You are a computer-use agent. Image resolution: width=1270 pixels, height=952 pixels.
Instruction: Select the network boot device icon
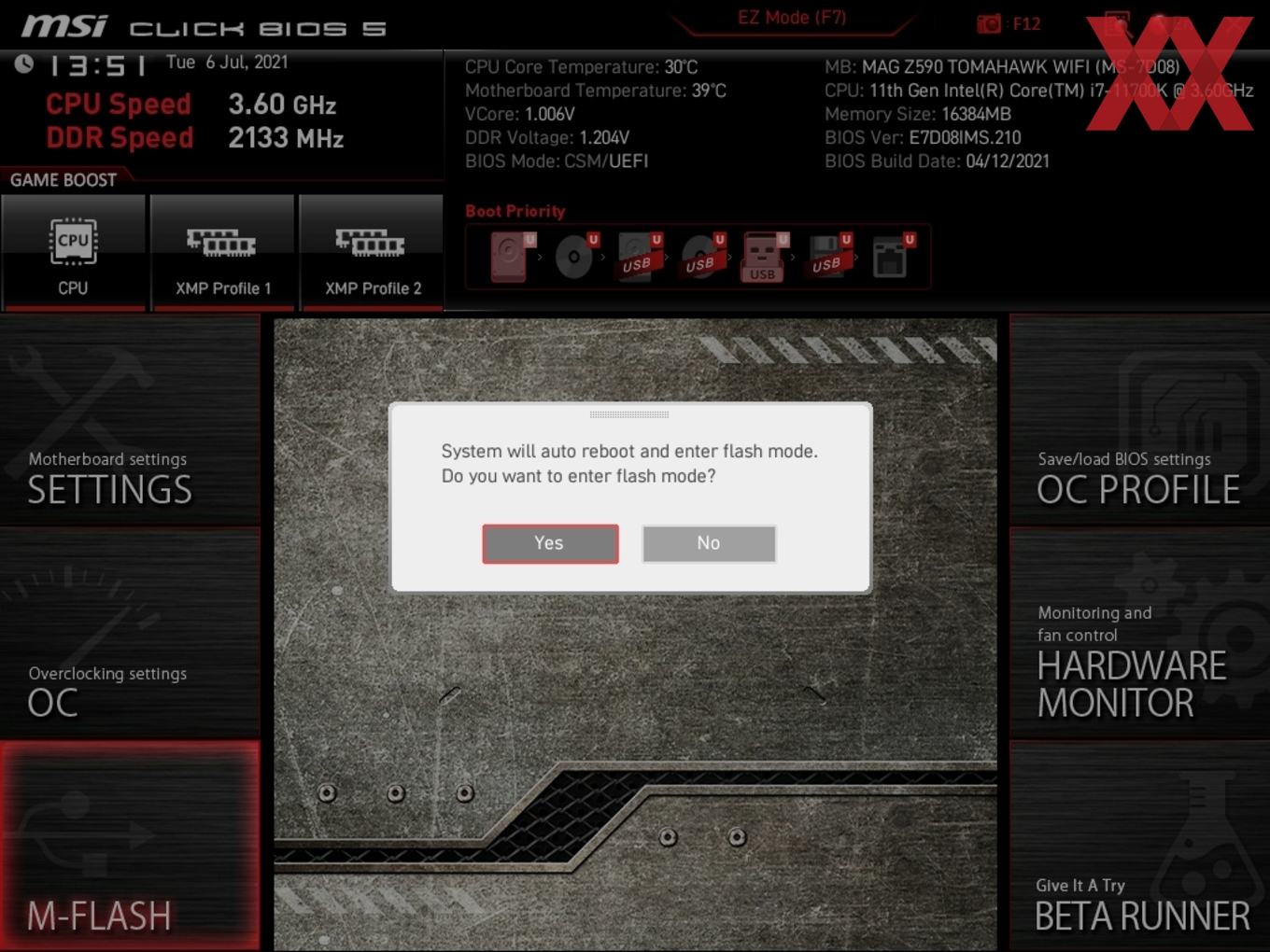892,257
